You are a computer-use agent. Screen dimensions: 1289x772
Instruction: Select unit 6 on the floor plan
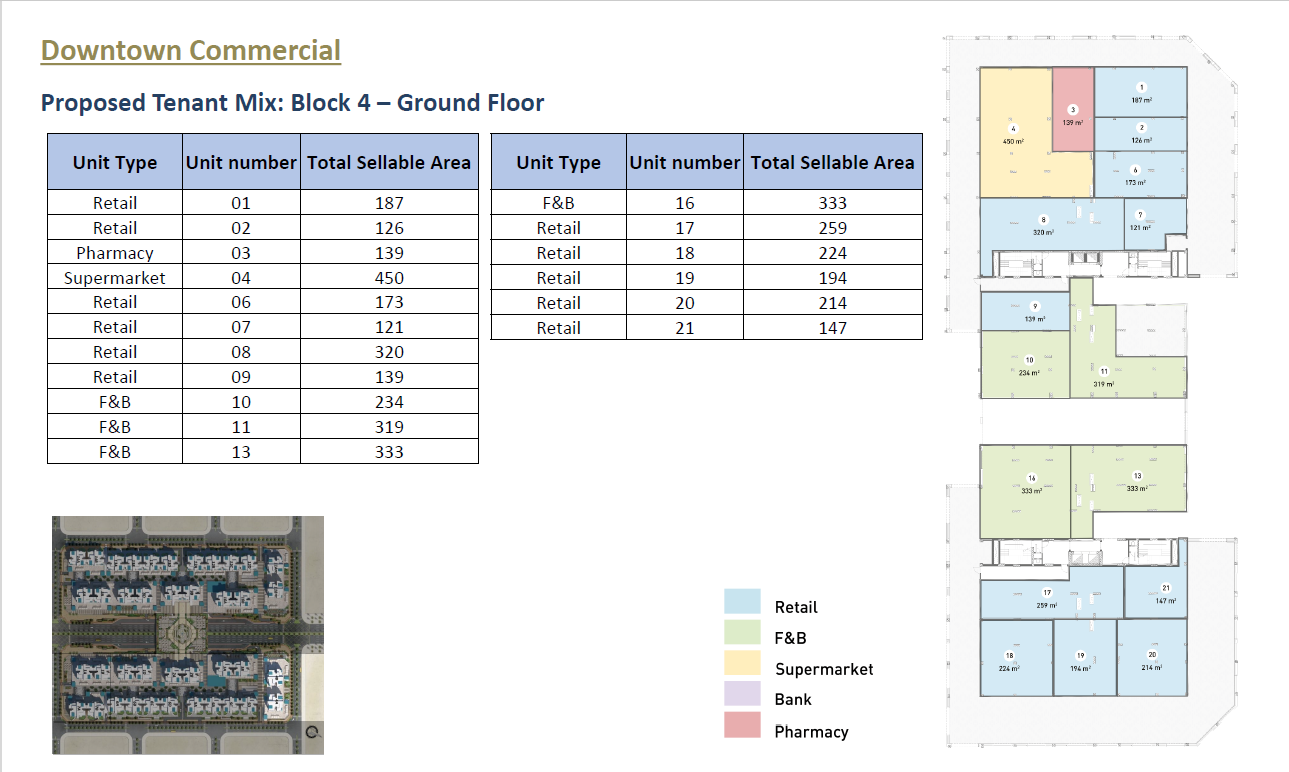1141,174
